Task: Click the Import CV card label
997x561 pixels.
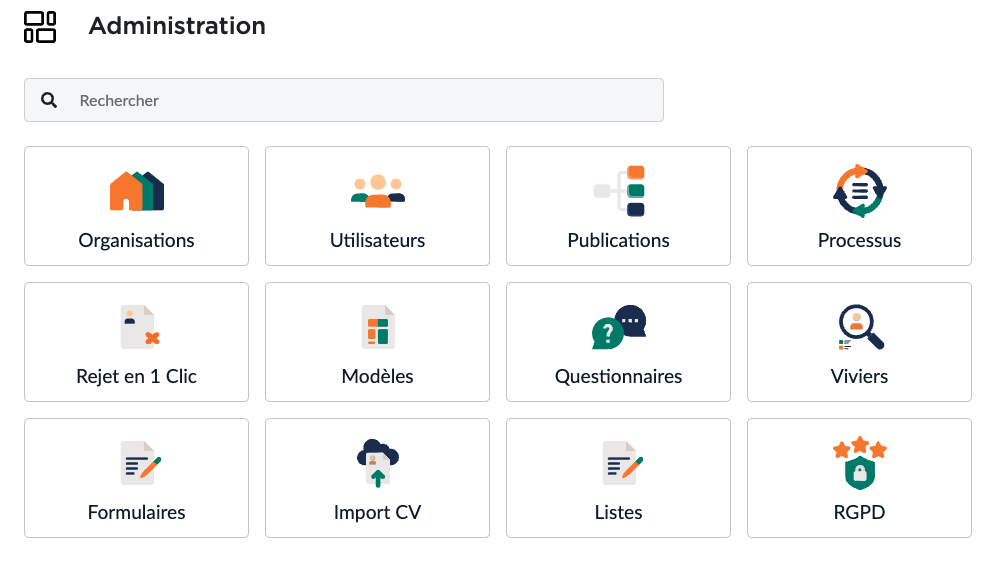Action: pos(377,512)
